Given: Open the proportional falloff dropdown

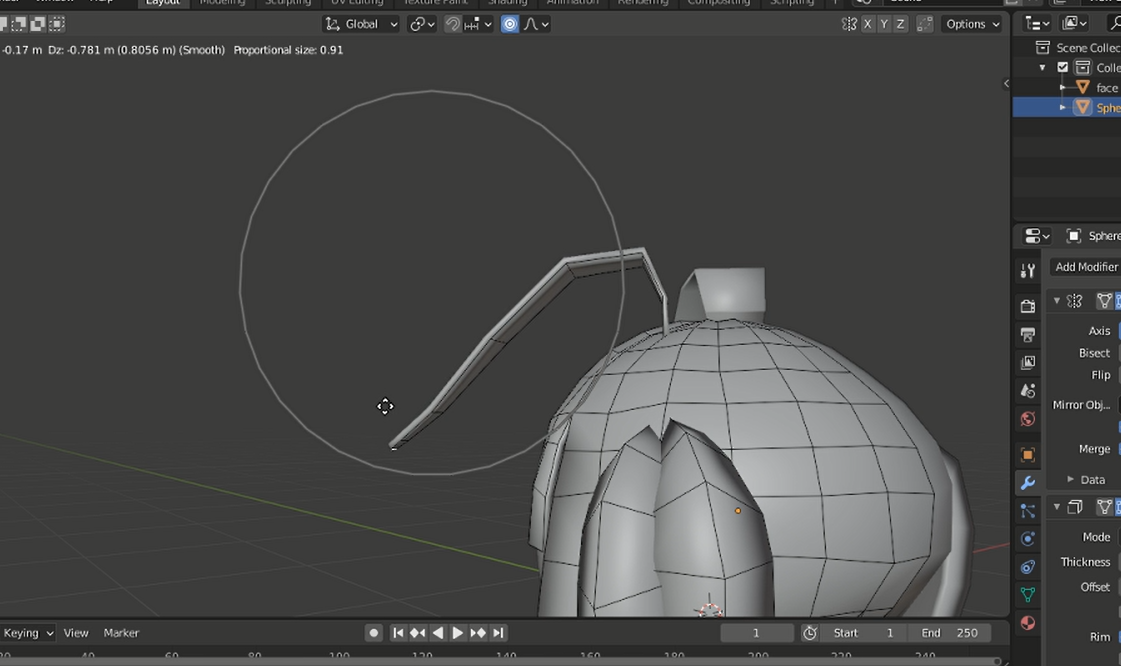Looking at the screenshot, I should click(535, 24).
